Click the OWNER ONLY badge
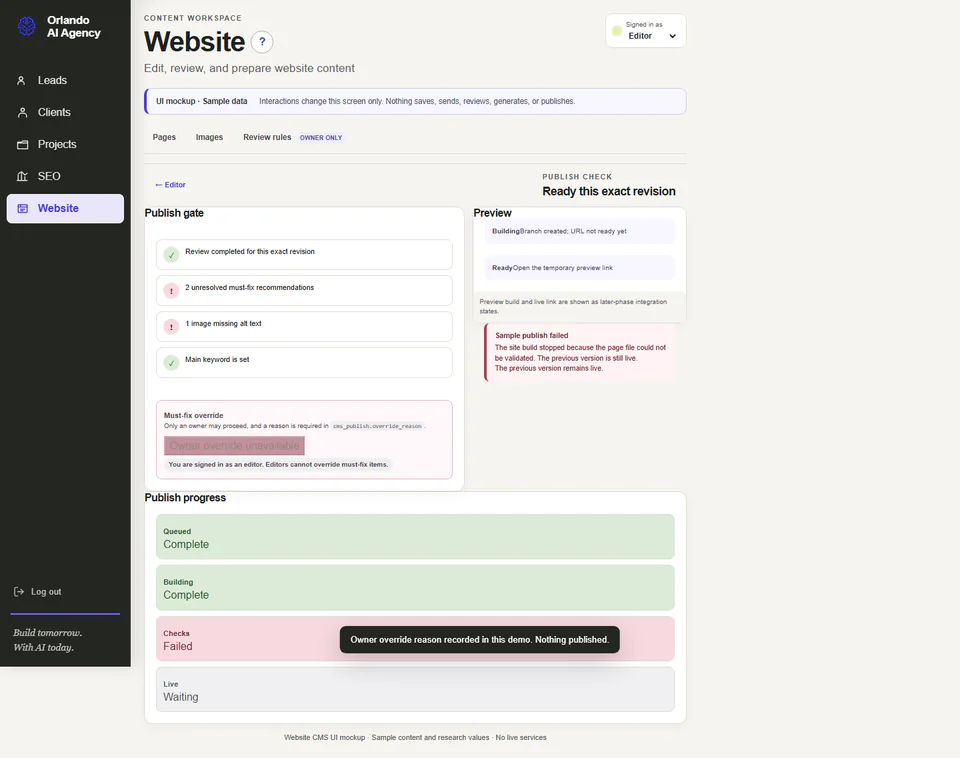This screenshot has width=960, height=758. [321, 138]
